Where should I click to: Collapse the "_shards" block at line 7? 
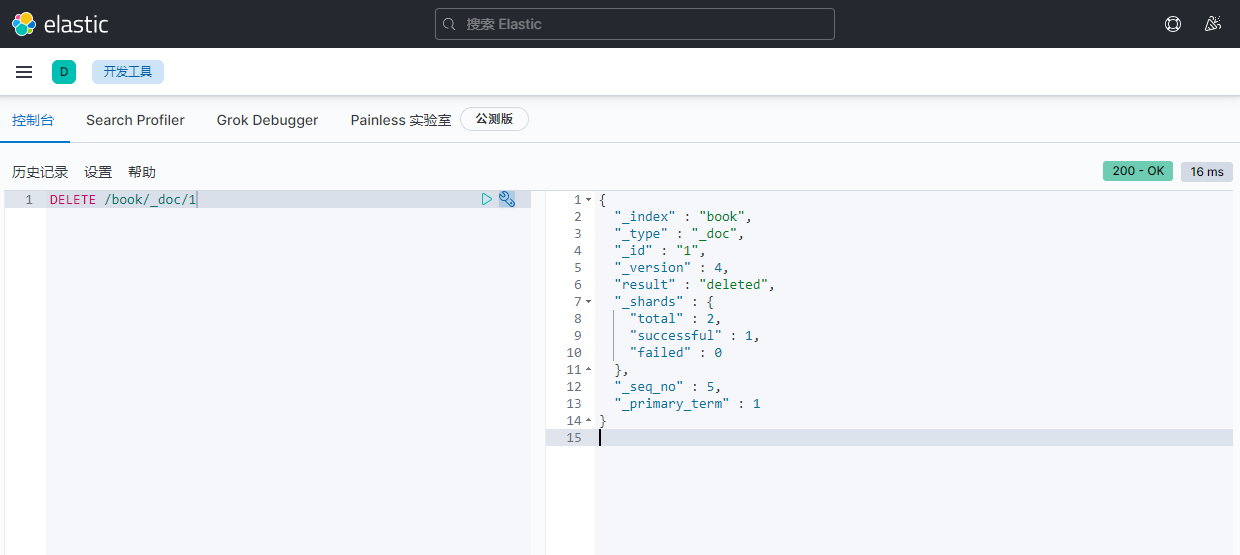(588, 302)
